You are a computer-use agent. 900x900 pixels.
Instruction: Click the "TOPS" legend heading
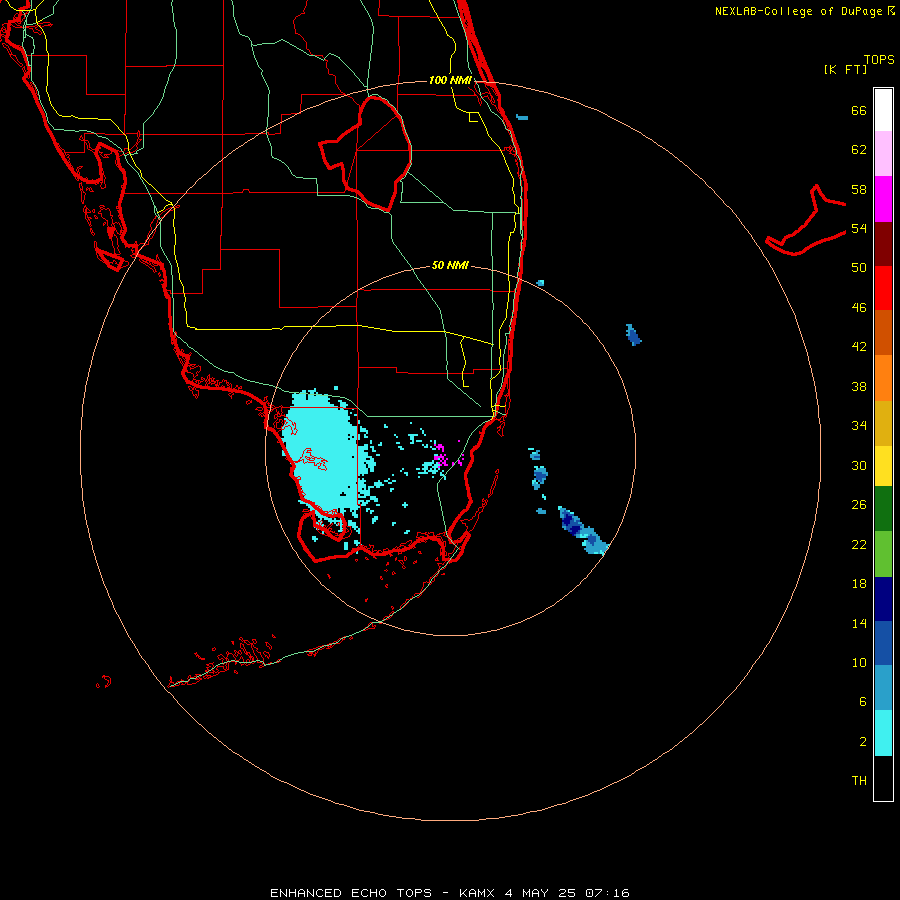click(879, 60)
